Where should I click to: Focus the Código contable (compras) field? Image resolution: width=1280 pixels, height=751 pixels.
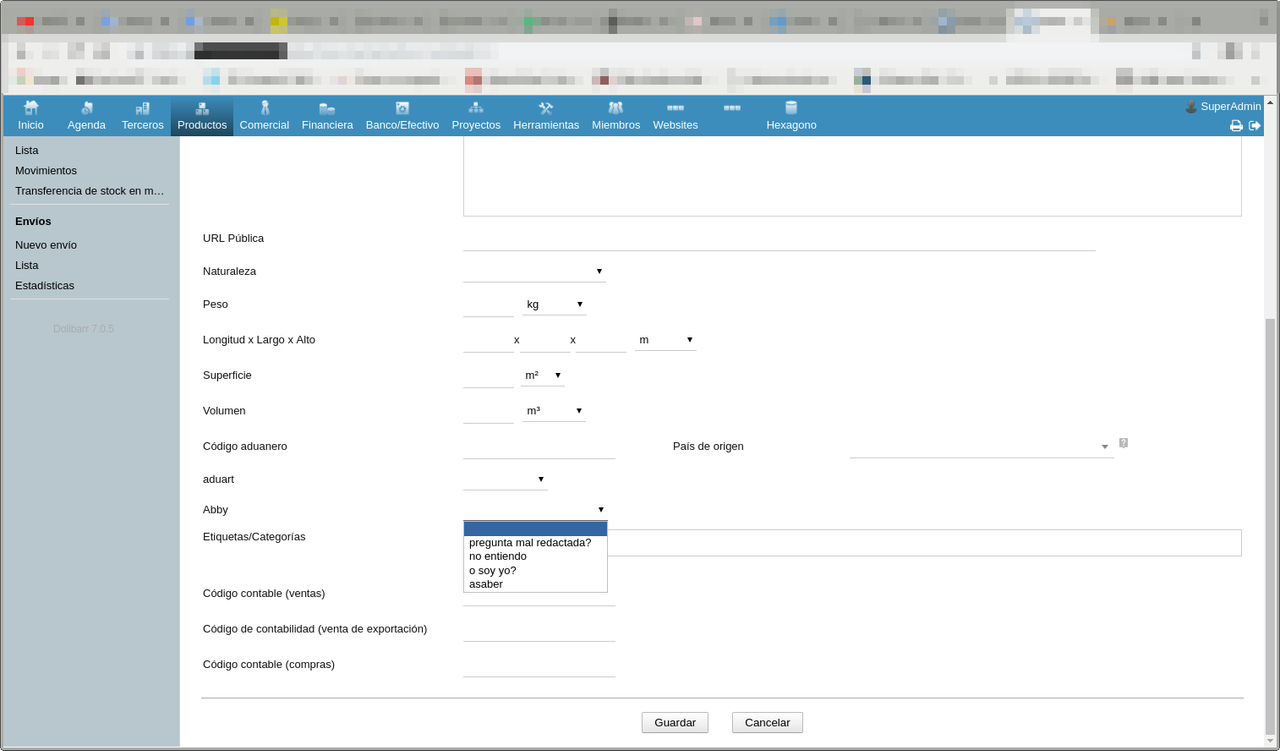click(539, 665)
